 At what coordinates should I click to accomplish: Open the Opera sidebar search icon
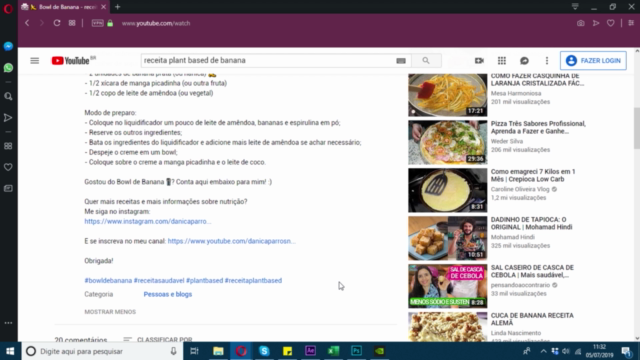[8, 96]
